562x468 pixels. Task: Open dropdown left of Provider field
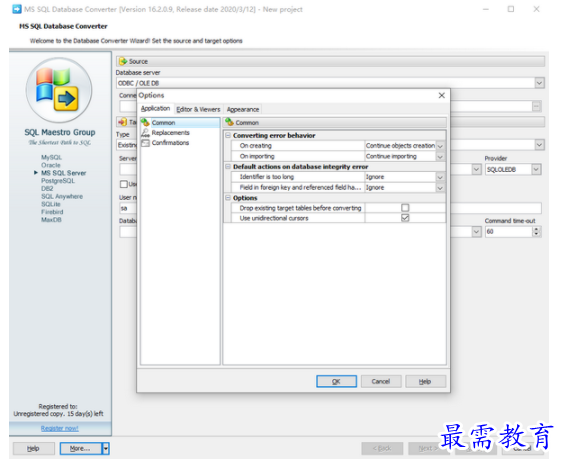pyautogui.click(x=476, y=169)
